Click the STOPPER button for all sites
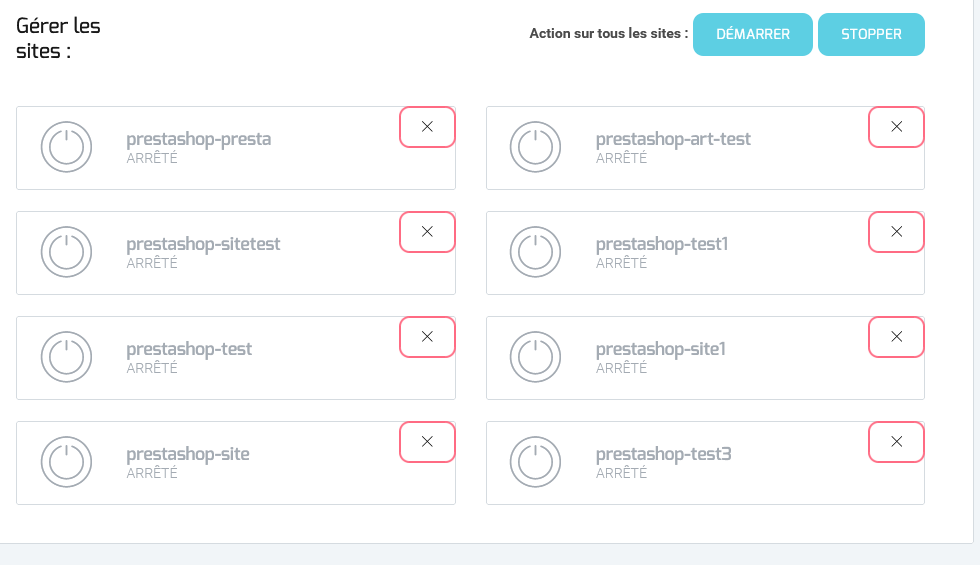Image resolution: width=980 pixels, height=565 pixels. pos(871,34)
